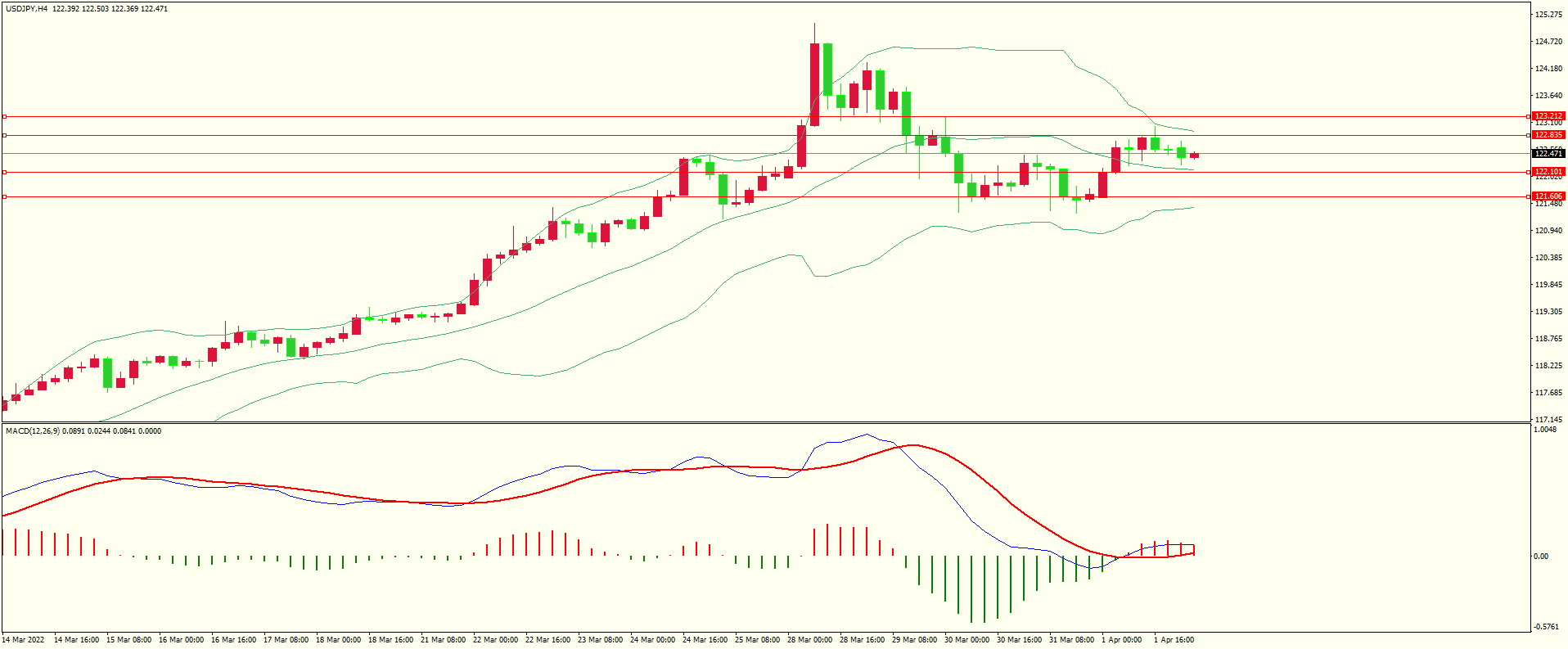Viewport: 1568px width, 649px height.
Task: Click the 118.225 price scale value
Action: pos(1548,366)
